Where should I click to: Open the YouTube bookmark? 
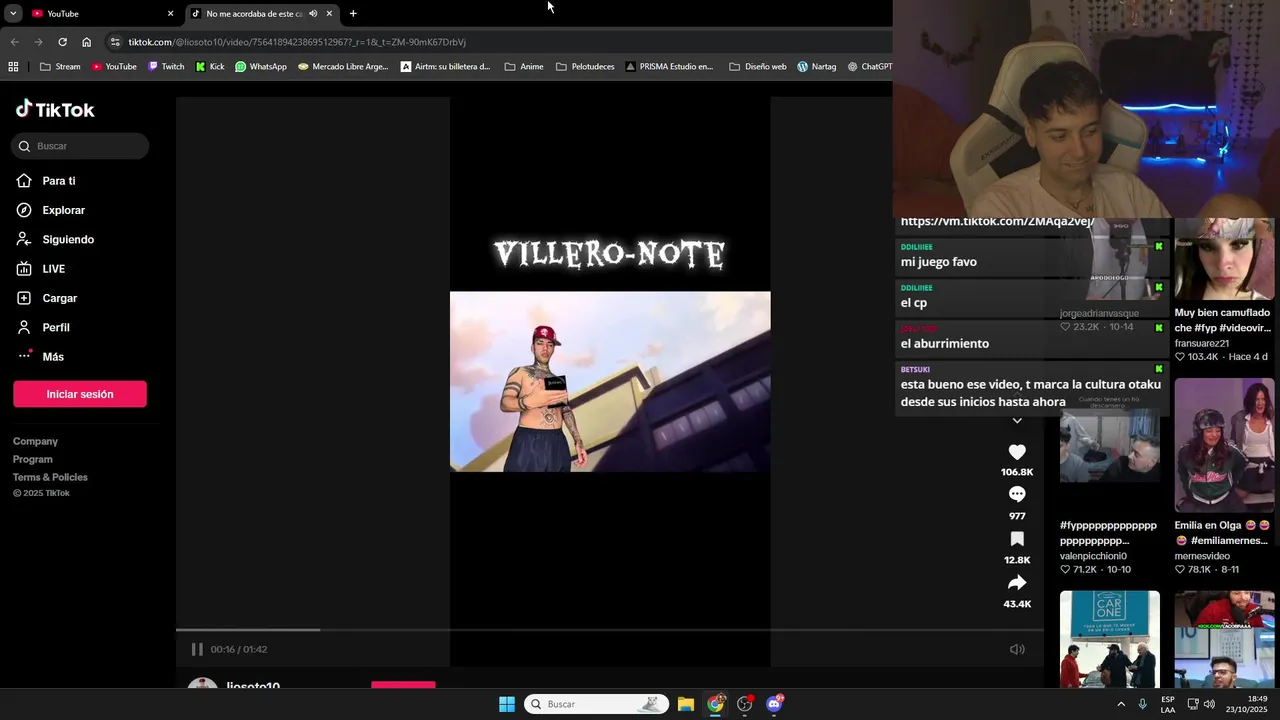[x=114, y=67]
